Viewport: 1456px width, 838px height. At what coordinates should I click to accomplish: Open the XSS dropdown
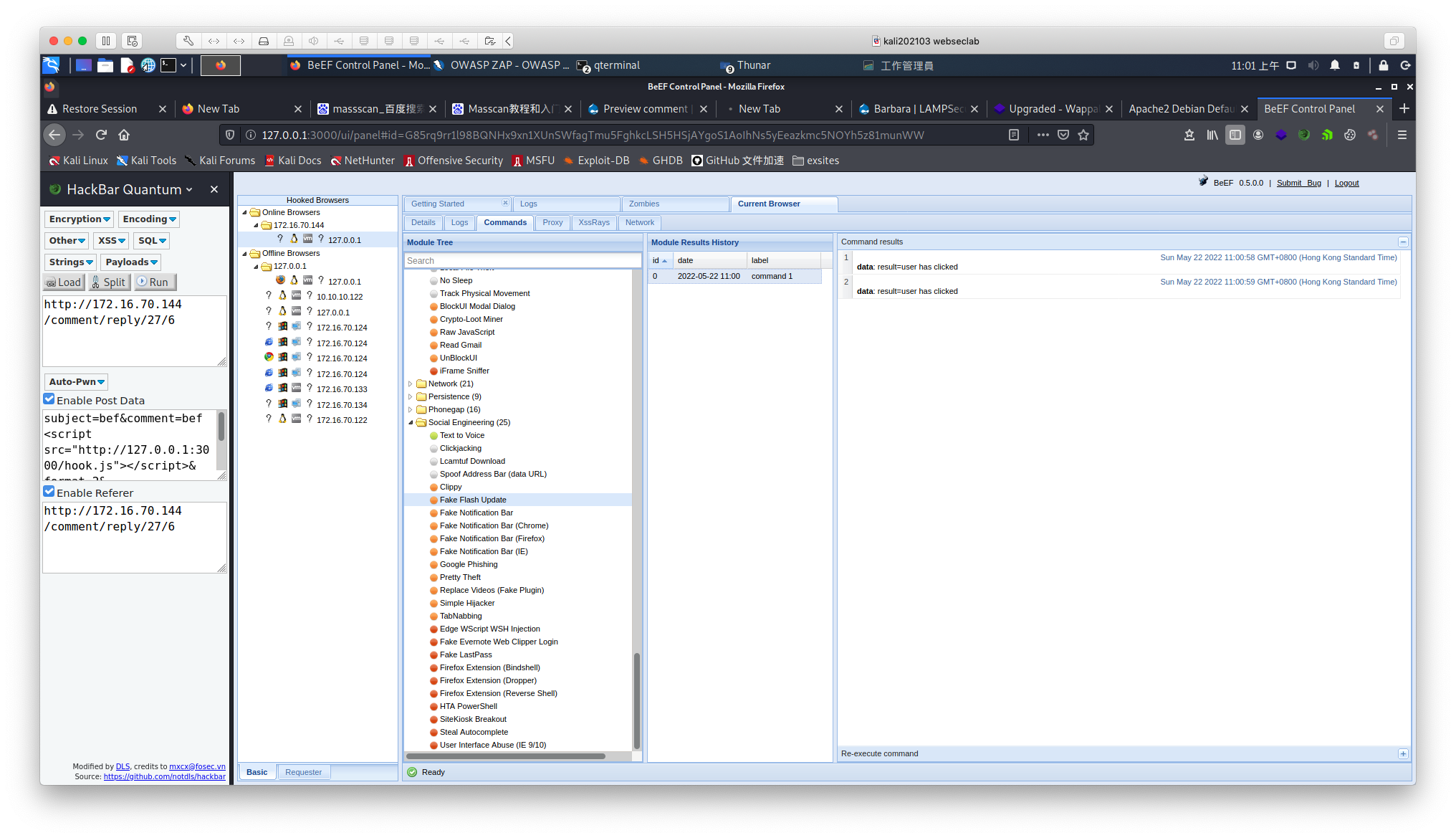[112, 241]
